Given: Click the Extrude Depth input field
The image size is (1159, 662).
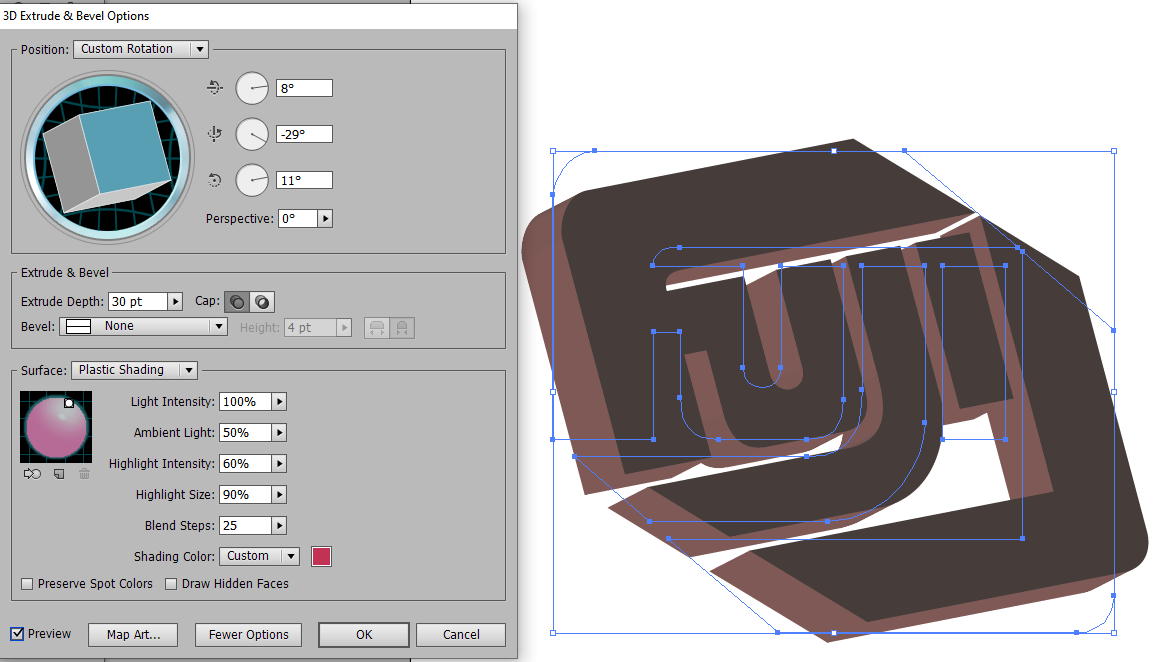Looking at the screenshot, I should [x=138, y=302].
